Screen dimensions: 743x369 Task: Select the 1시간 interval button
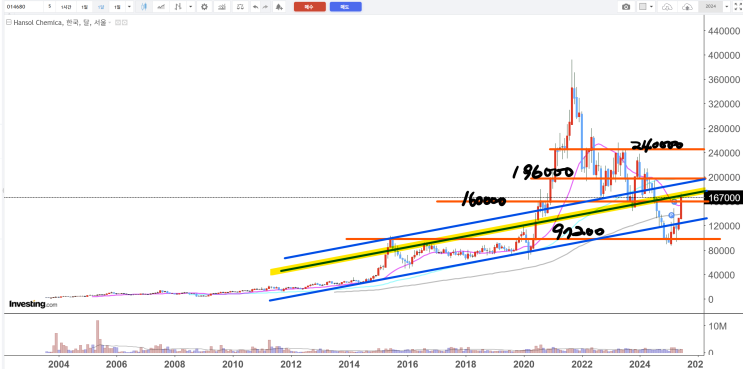[66, 7]
